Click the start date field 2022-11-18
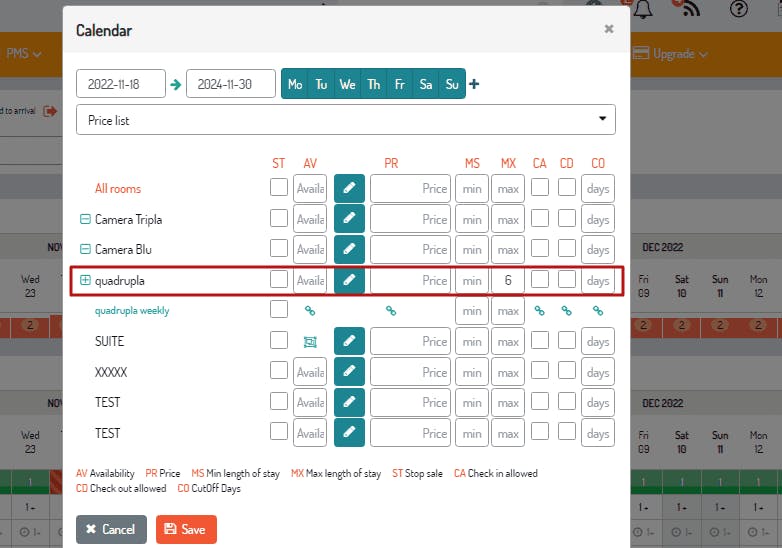This screenshot has height=548, width=782. 121,84
